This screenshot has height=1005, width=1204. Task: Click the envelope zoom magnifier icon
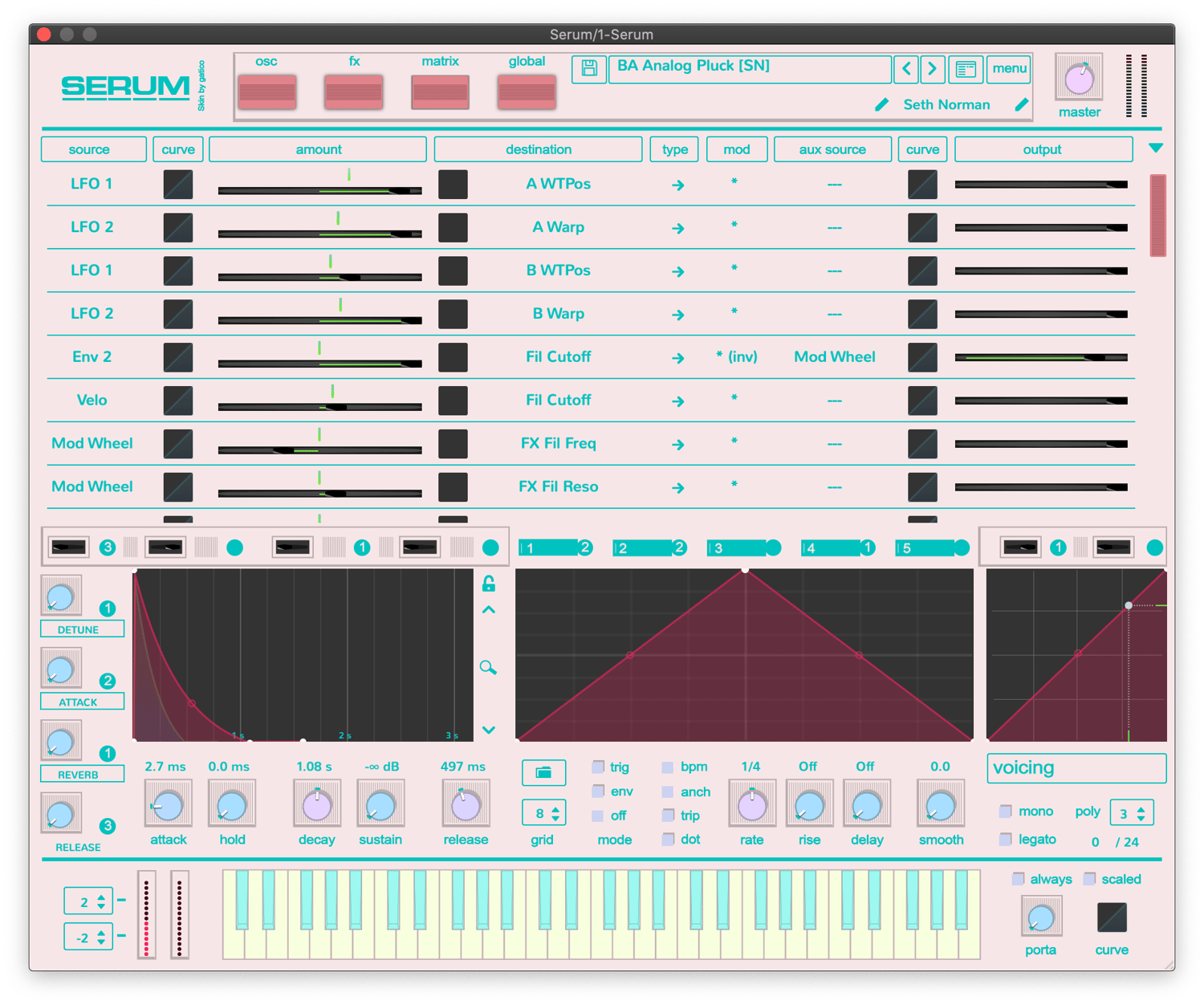click(488, 667)
